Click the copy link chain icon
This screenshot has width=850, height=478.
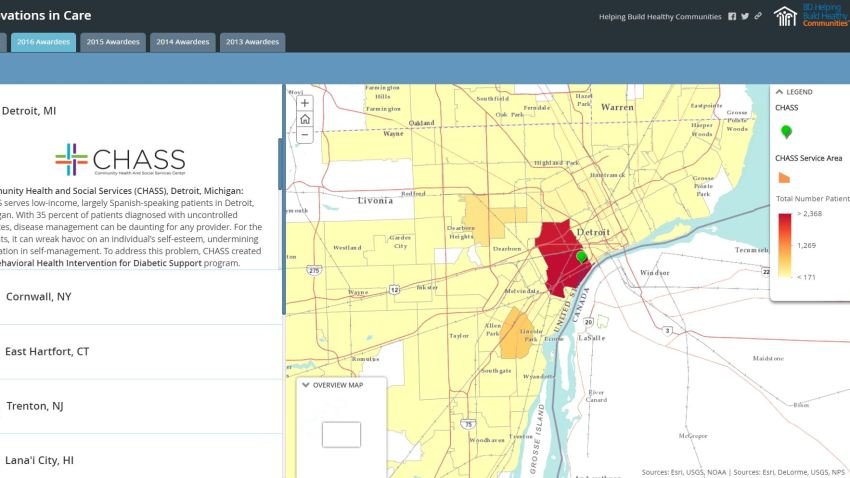(758, 16)
